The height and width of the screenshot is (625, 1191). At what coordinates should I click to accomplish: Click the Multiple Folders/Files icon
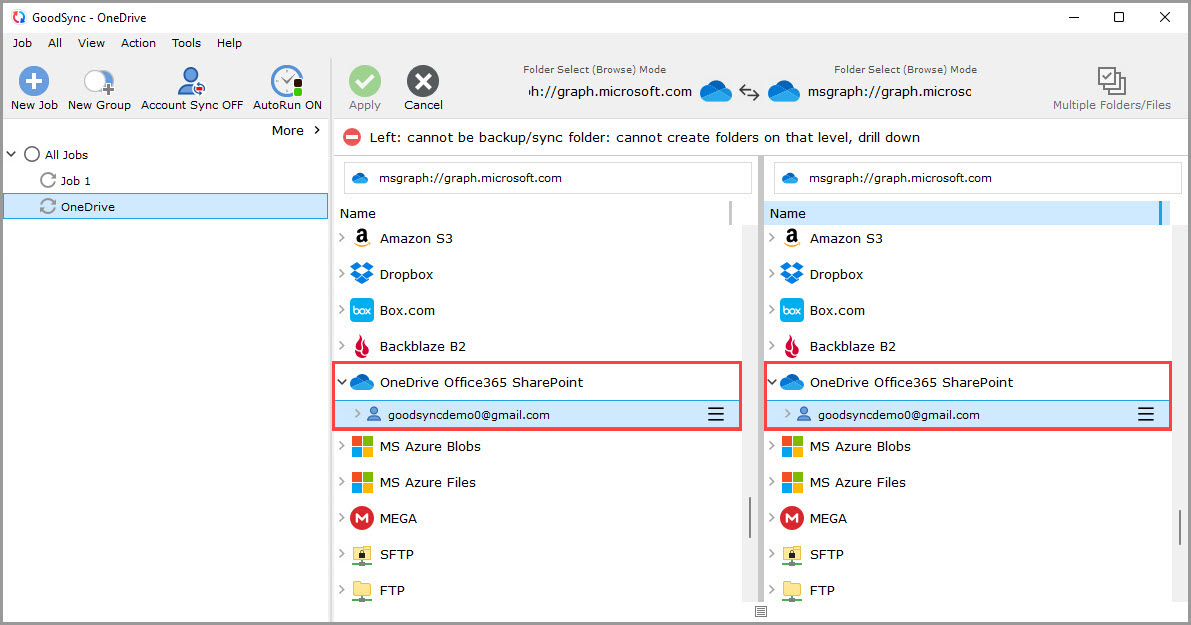pyautogui.click(x=1111, y=80)
